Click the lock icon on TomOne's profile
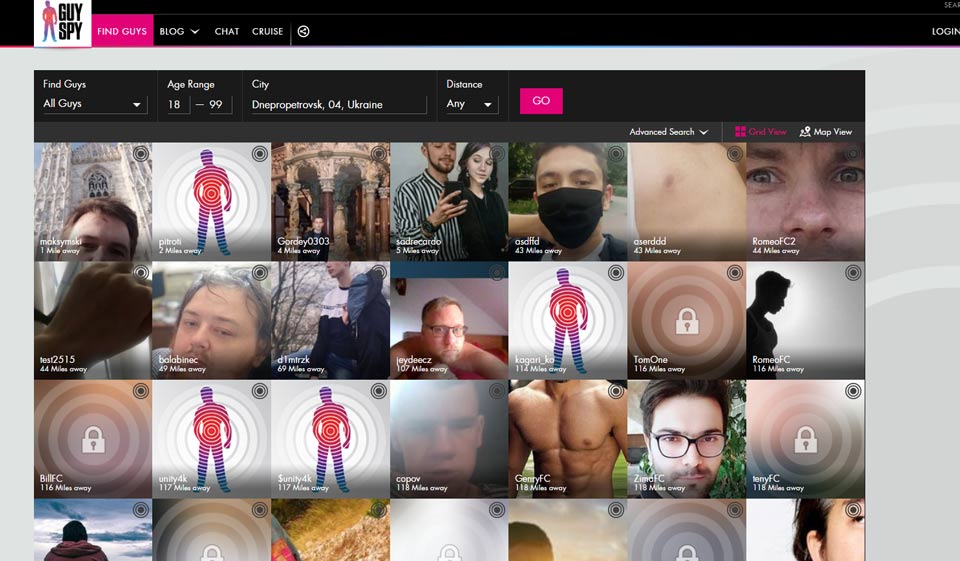Screen dimensions: 960x561 coord(686,320)
